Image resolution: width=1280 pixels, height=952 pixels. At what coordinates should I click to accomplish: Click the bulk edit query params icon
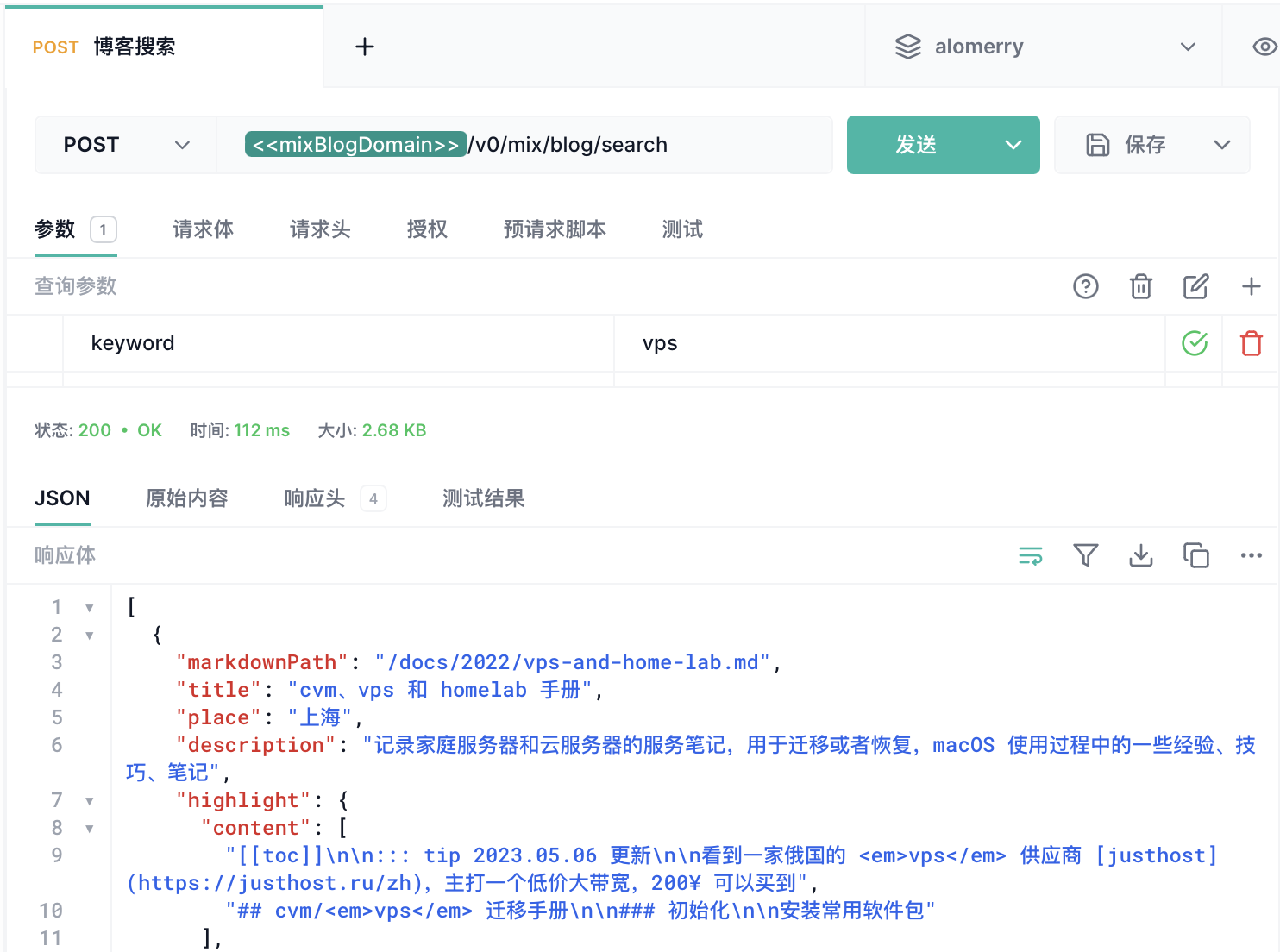click(1196, 286)
